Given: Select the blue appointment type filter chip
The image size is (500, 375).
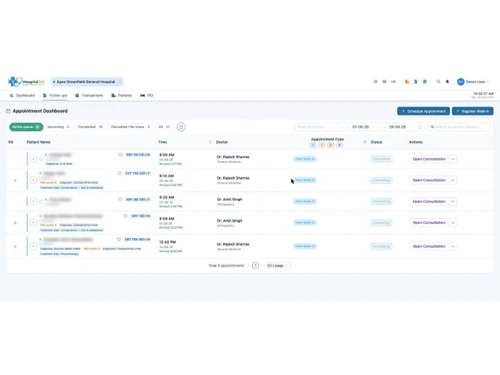Looking at the screenshot, I should click(x=313, y=145).
